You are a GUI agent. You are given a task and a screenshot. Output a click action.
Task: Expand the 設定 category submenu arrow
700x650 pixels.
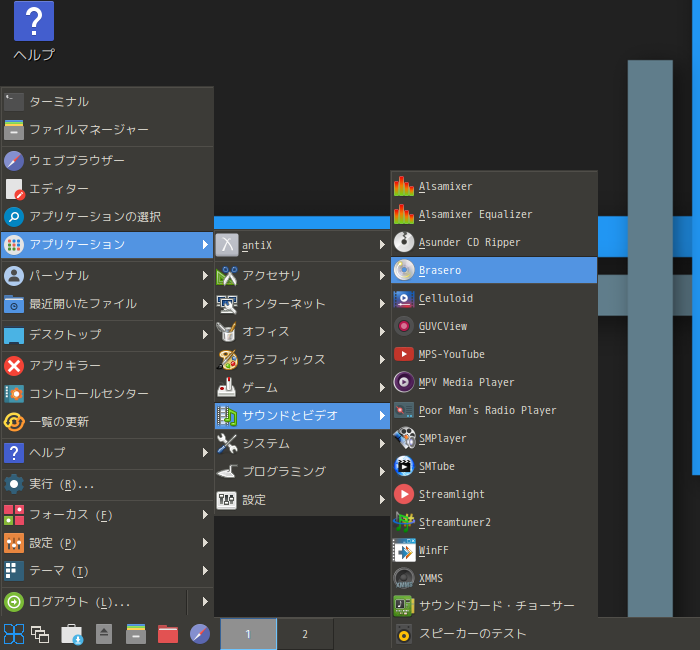click(x=382, y=500)
